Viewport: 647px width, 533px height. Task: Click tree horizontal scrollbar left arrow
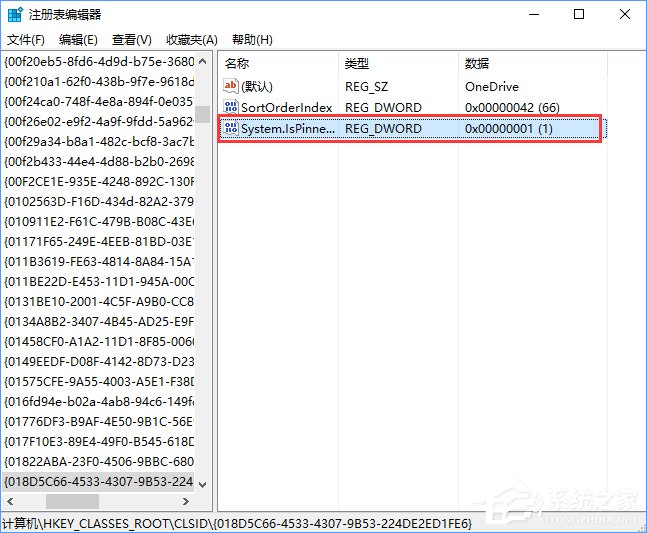pyautogui.click(x=10, y=502)
